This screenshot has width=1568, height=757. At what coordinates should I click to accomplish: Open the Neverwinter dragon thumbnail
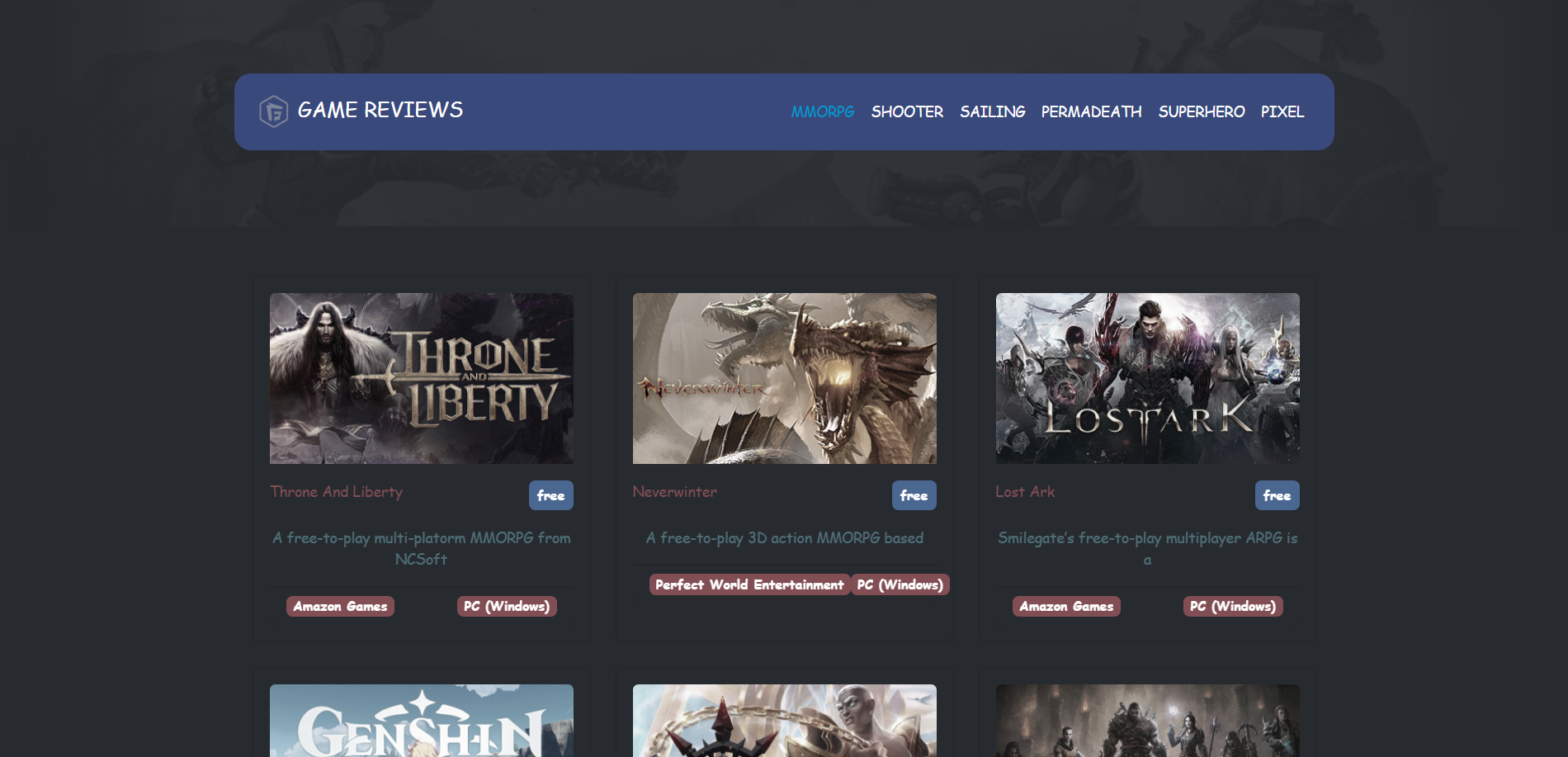coord(784,378)
